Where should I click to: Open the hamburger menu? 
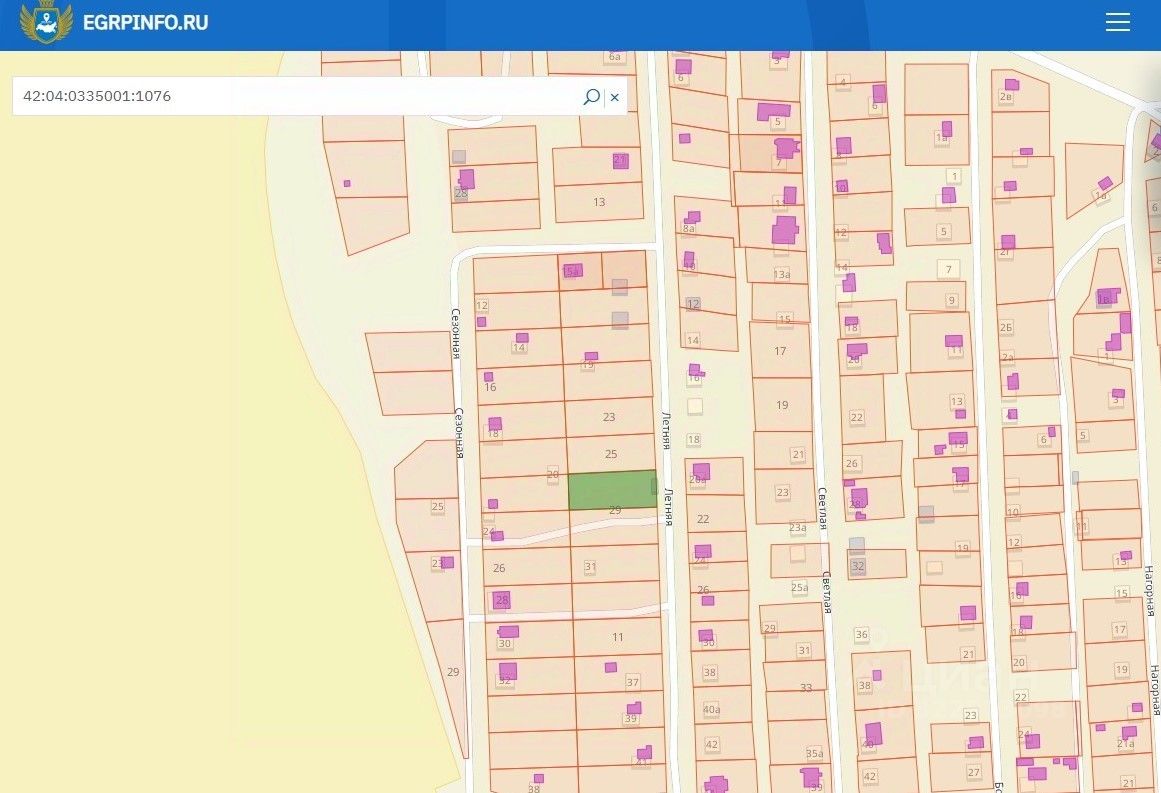pos(1117,22)
